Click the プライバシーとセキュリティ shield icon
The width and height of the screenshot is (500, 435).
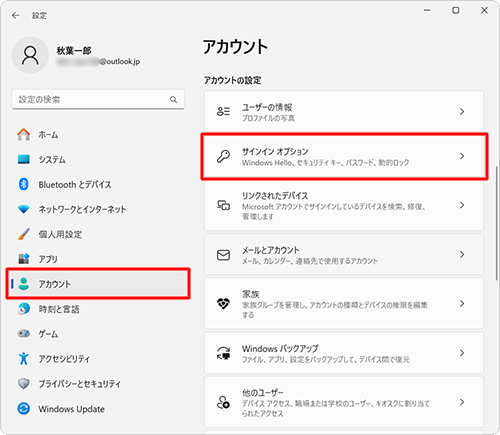[24, 383]
